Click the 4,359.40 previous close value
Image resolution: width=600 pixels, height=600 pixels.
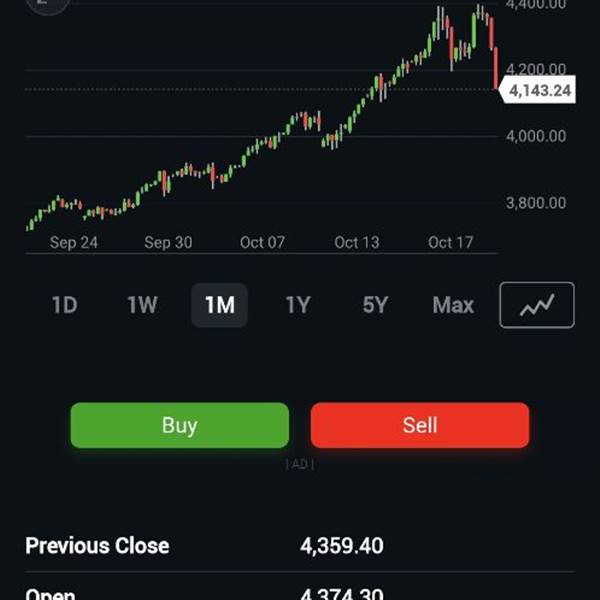coord(341,546)
